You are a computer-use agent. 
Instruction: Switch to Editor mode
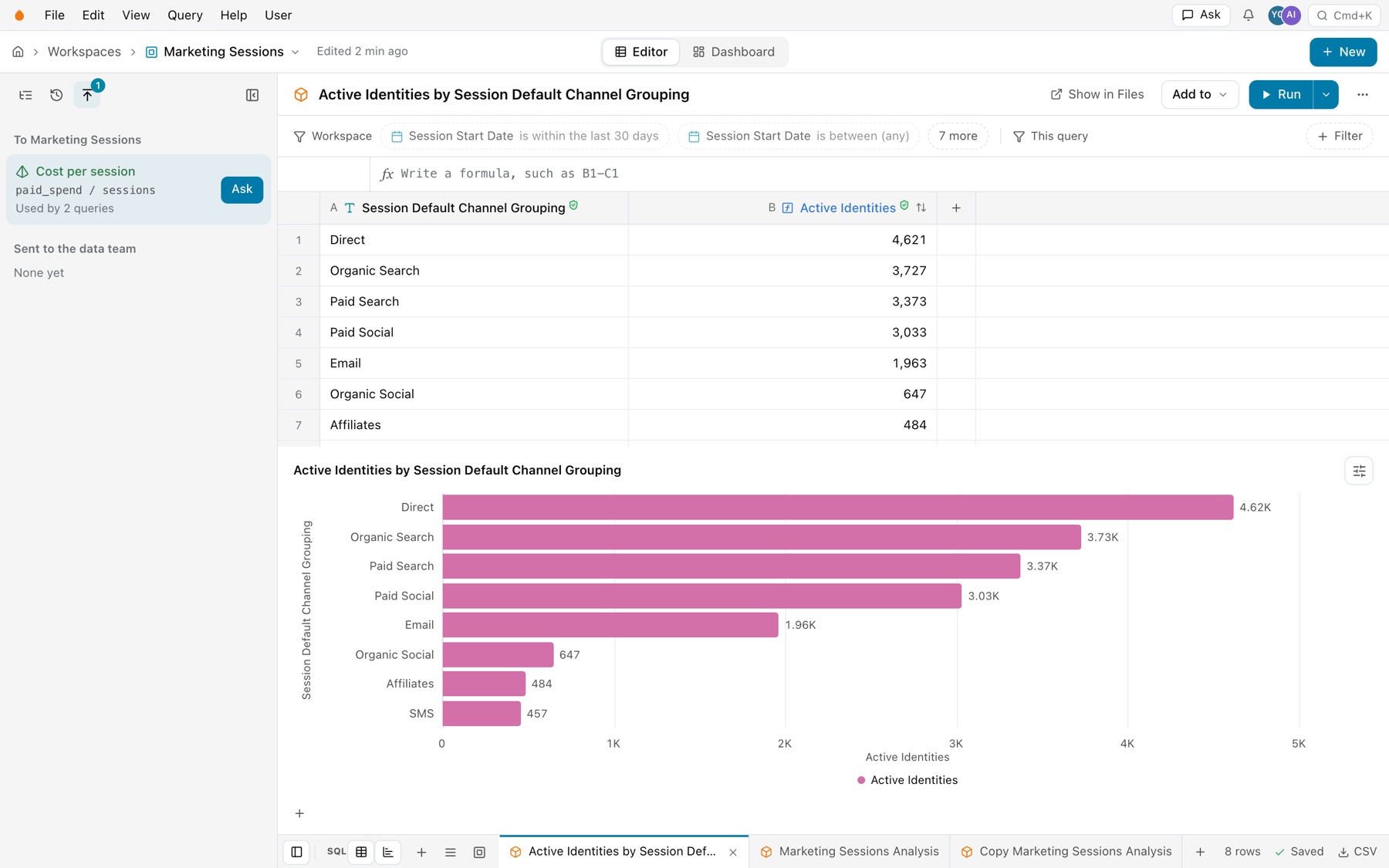pos(641,52)
